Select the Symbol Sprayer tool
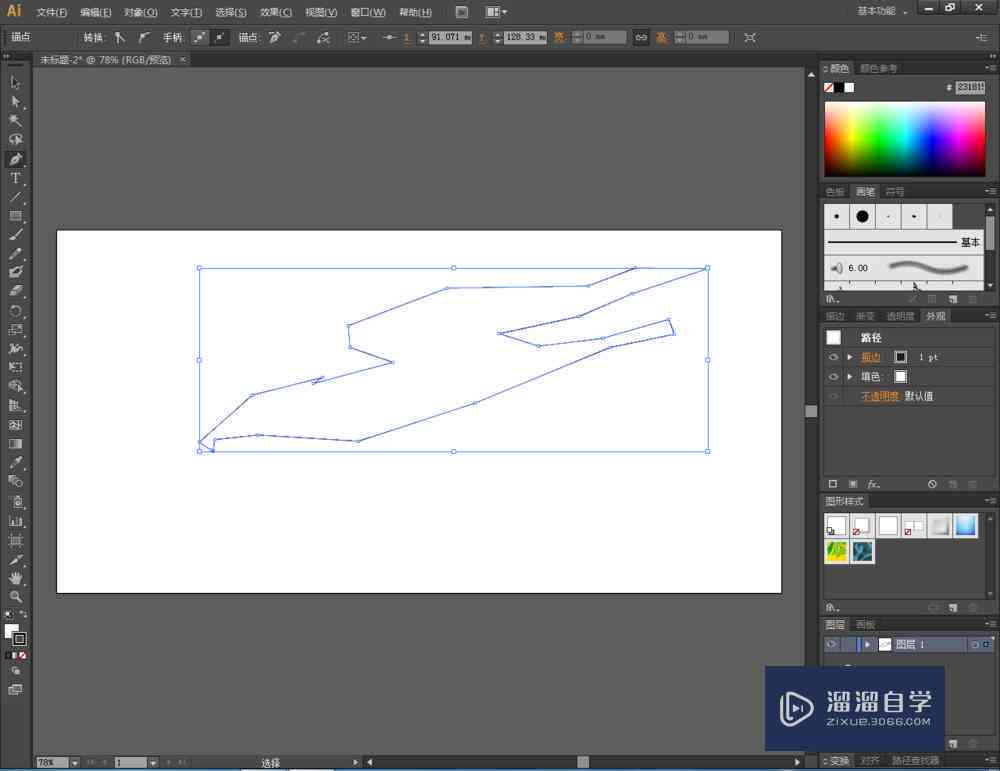The width and height of the screenshot is (1000, 771). [x=15, y=502]
